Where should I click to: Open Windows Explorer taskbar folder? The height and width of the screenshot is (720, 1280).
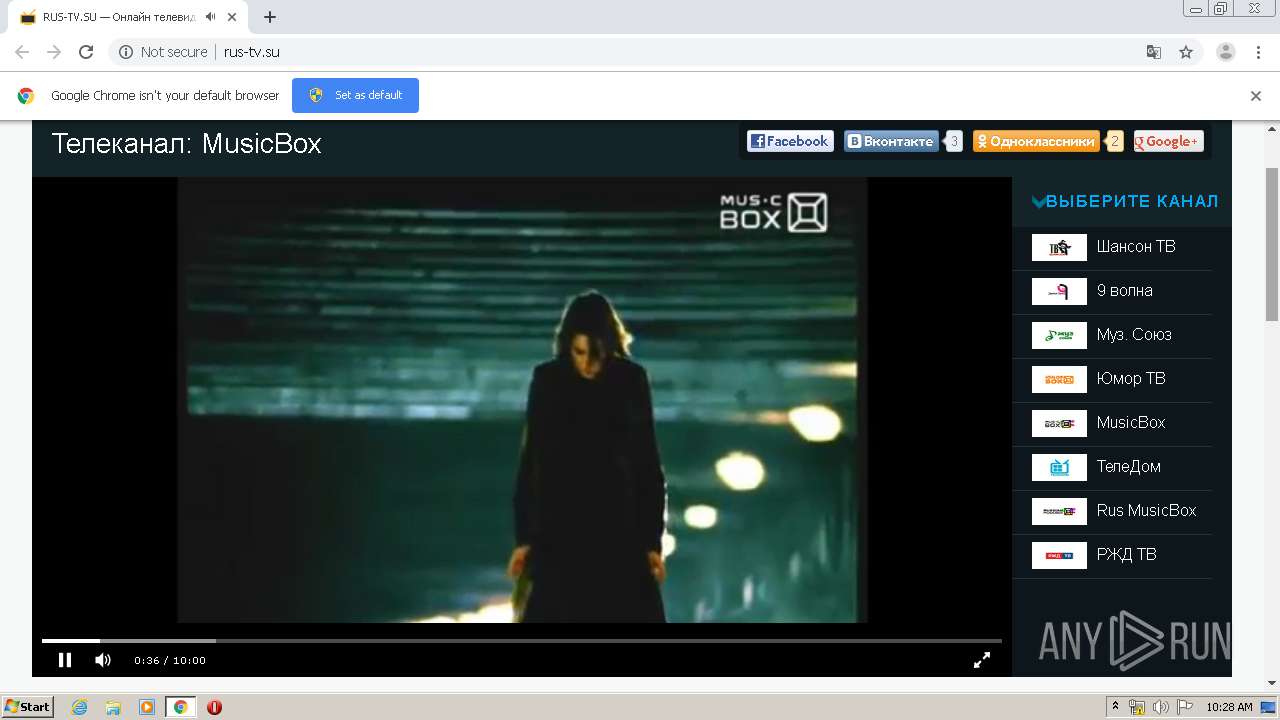tap(113, 707)
